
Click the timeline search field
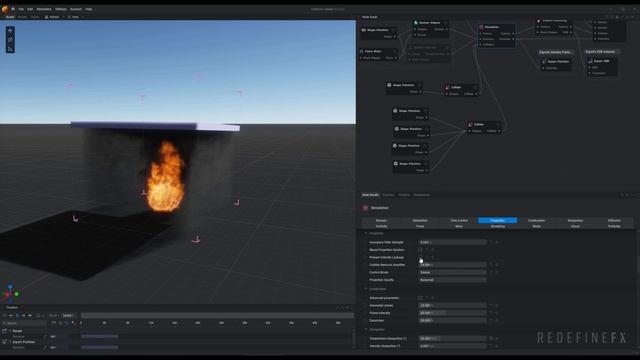(x=24, y=323)
